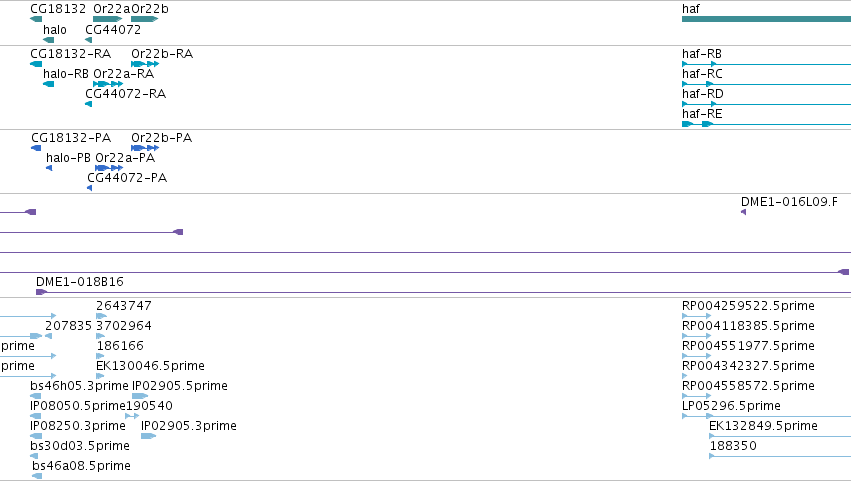Select the Or22a-RA transcript glyph
This screenshot has width=851, height=481.
(108, 84)
